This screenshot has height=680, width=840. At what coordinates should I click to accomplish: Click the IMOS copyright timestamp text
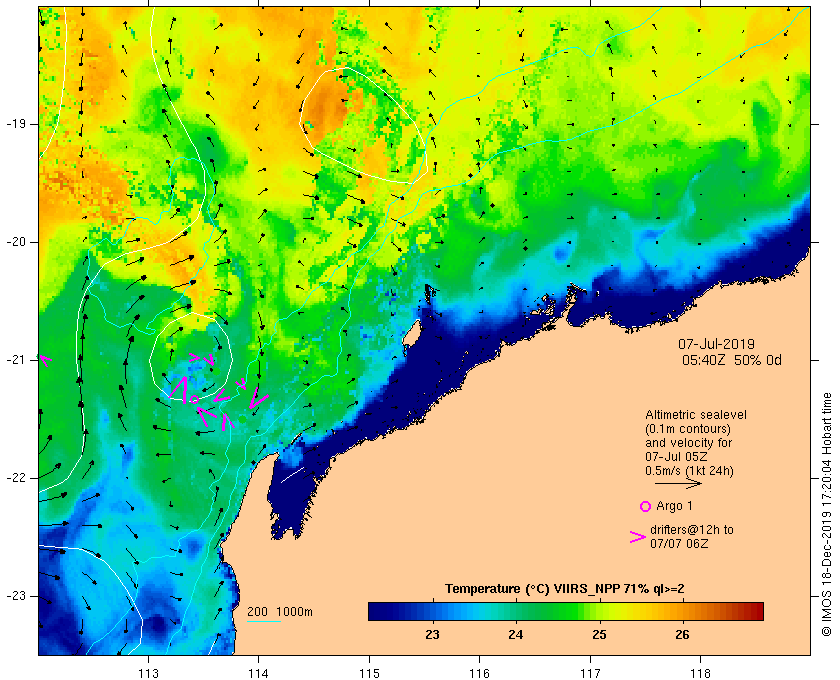tap(826, 514)
